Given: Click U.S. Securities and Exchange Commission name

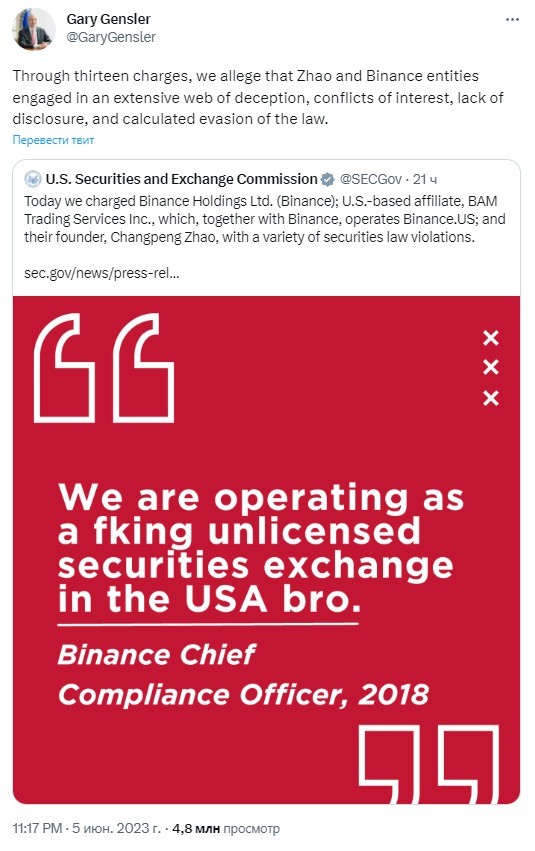Looking at the screenshot, I should click(x=181, y=179).
